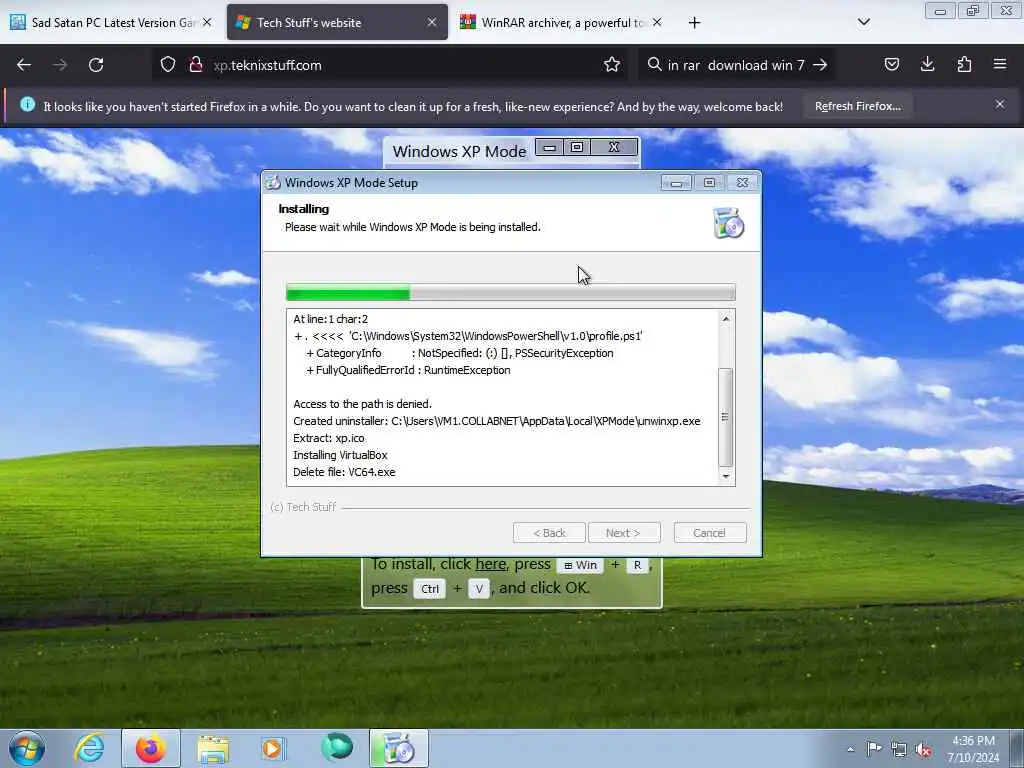Click the Cancel button in setup
Image resolution: width=1024 pixels, height=768 pixels.
tap(710, 533)
